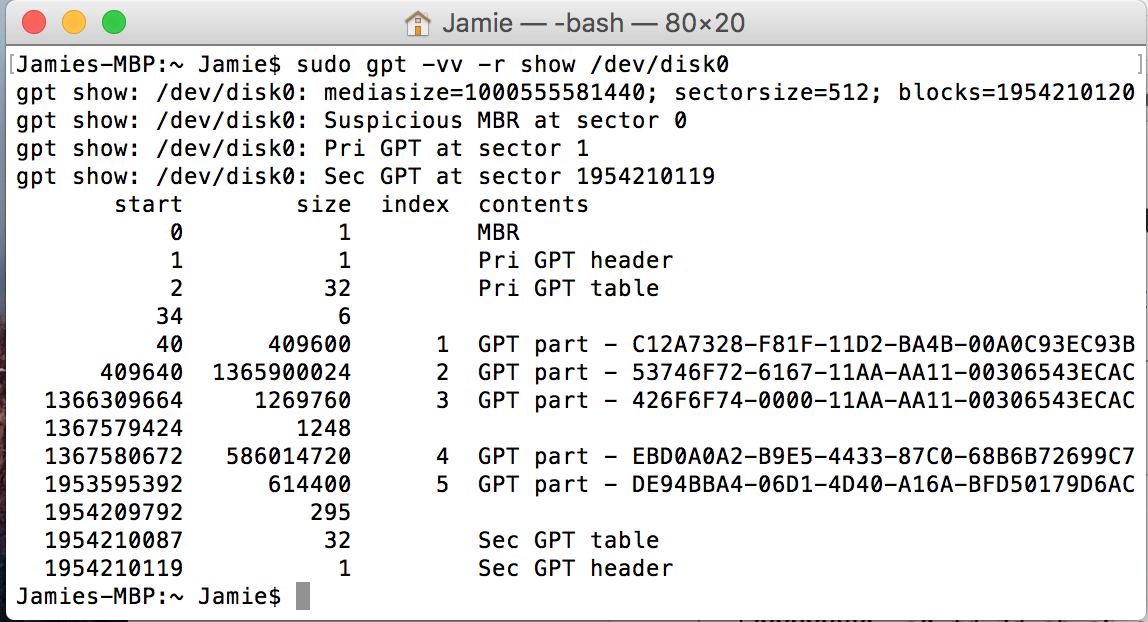Close the Terminal window with red button
Image resolution: width=1148 pixels, height=622 pixels.
coord(33,22)
